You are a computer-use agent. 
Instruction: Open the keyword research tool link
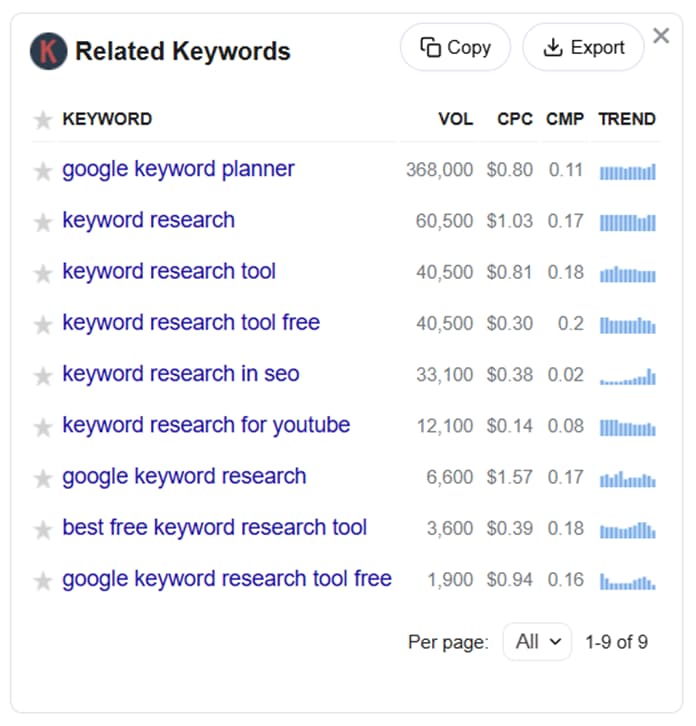point(169,271)
